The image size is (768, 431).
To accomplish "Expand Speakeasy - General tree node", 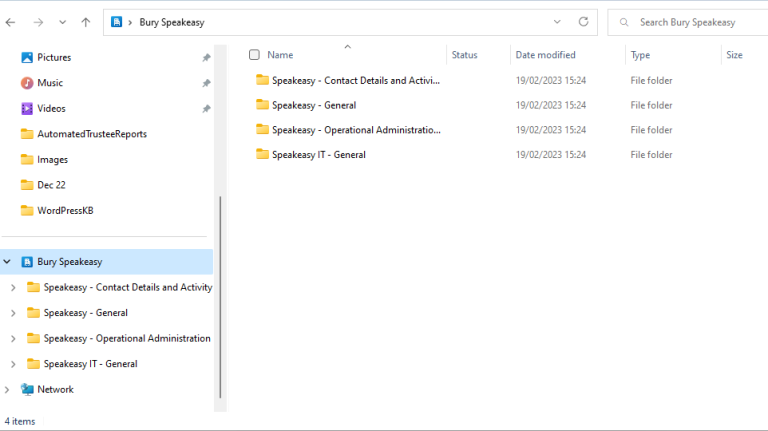I will pyautogui.click(x=13, y=313).
